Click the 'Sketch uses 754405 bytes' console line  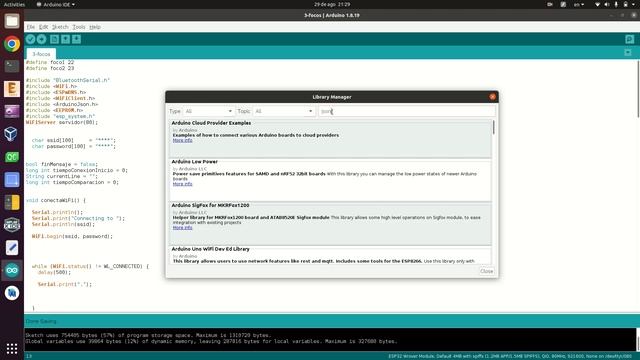tap(148, 336)
